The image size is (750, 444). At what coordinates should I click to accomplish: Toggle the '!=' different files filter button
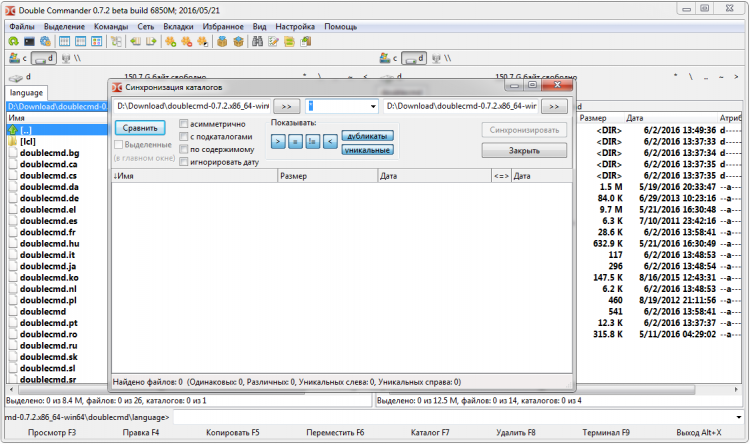pos(312,142)
